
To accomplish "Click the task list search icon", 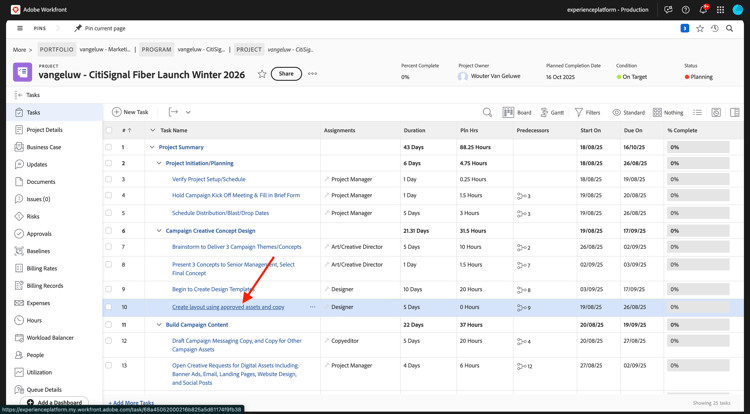I will pos(487,113).
